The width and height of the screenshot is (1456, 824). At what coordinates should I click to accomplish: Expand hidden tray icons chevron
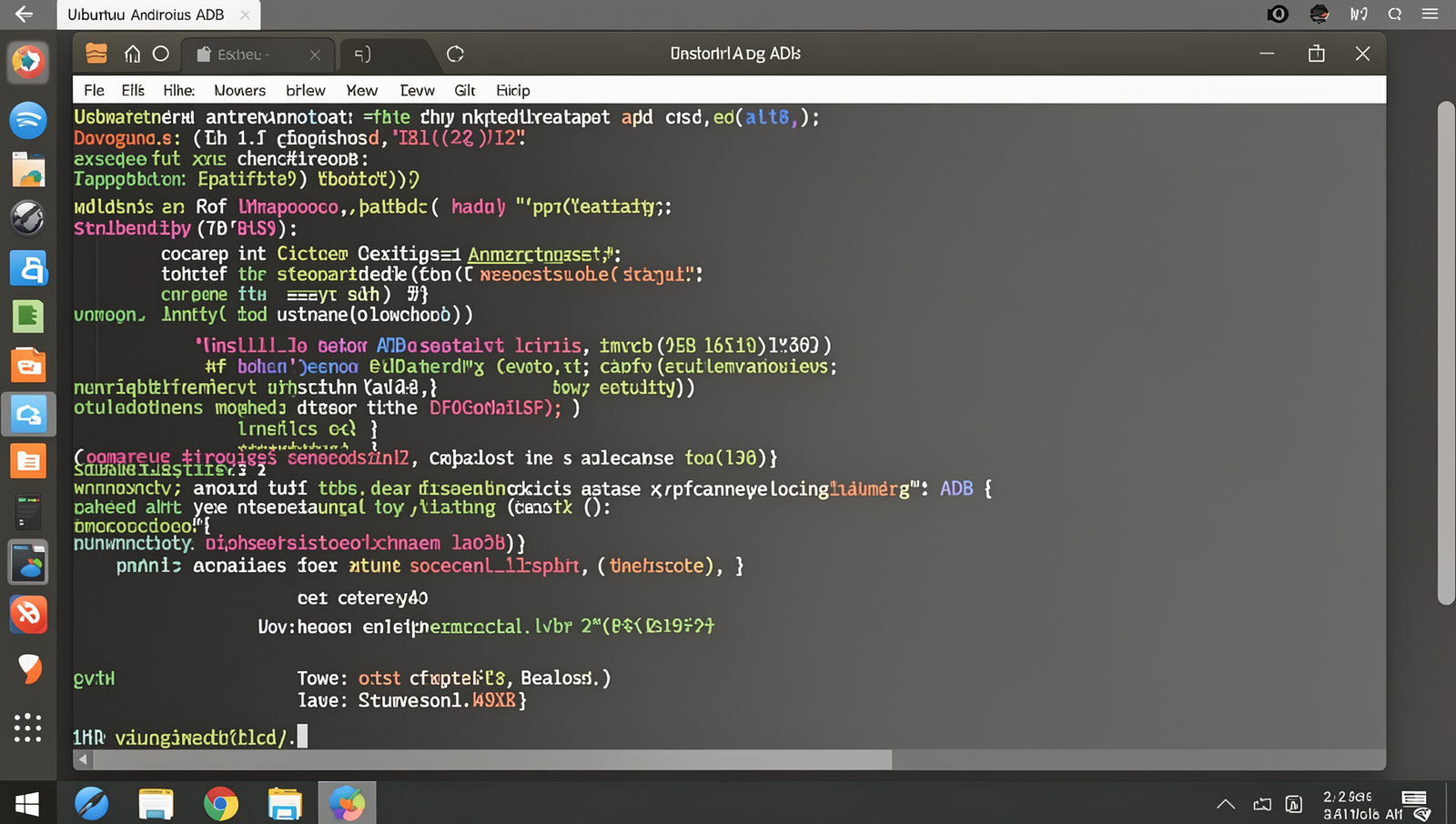coord(1226,804)
